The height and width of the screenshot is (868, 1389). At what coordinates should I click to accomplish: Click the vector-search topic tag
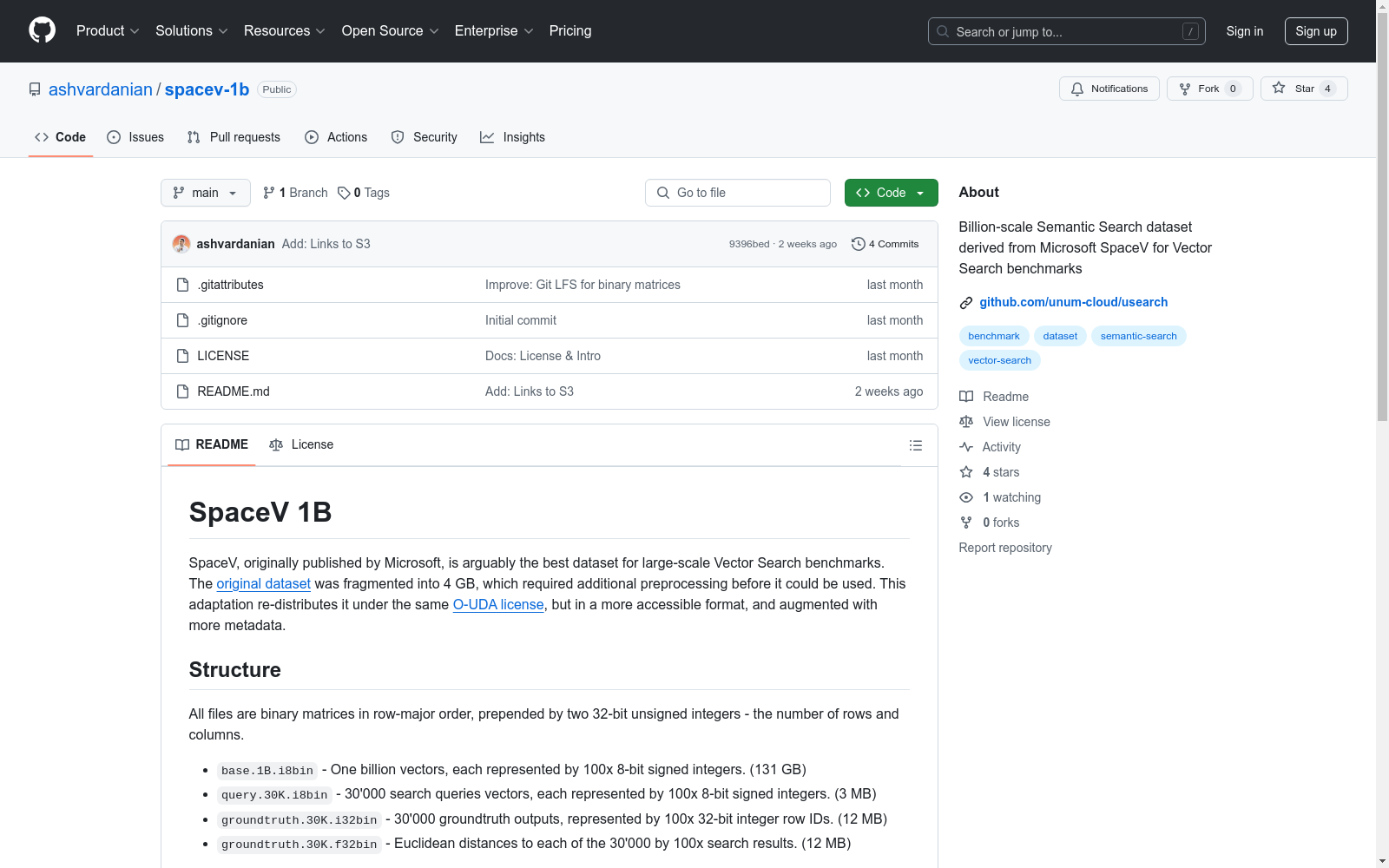[1000, 360]
